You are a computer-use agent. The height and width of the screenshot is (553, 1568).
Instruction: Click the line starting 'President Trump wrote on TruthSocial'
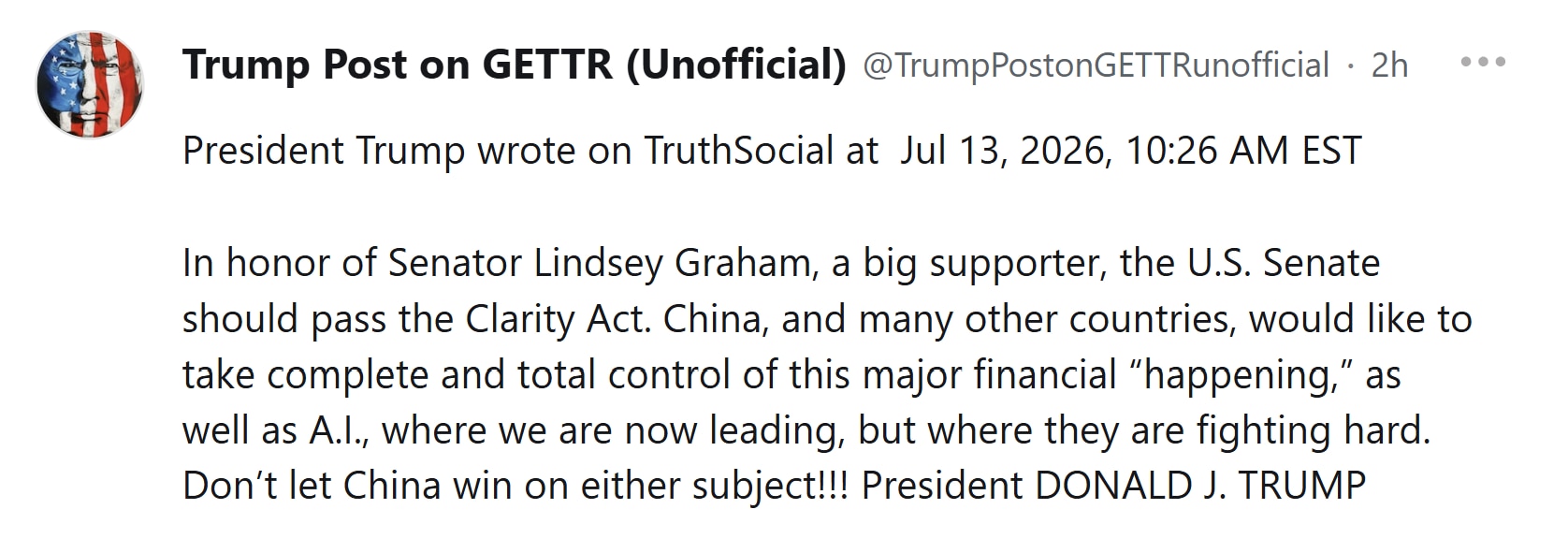(x=772, y=151)
